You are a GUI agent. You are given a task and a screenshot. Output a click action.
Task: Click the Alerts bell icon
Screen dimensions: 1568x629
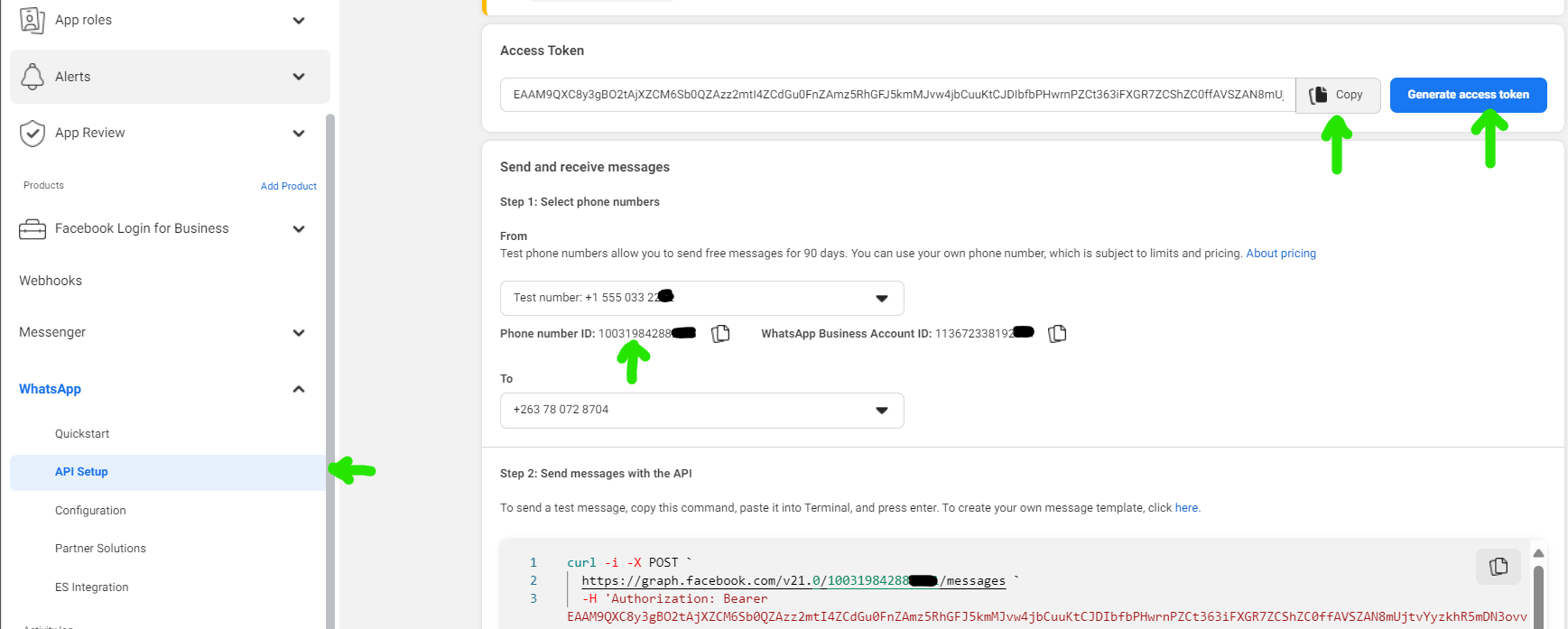[x=32, y=77]
